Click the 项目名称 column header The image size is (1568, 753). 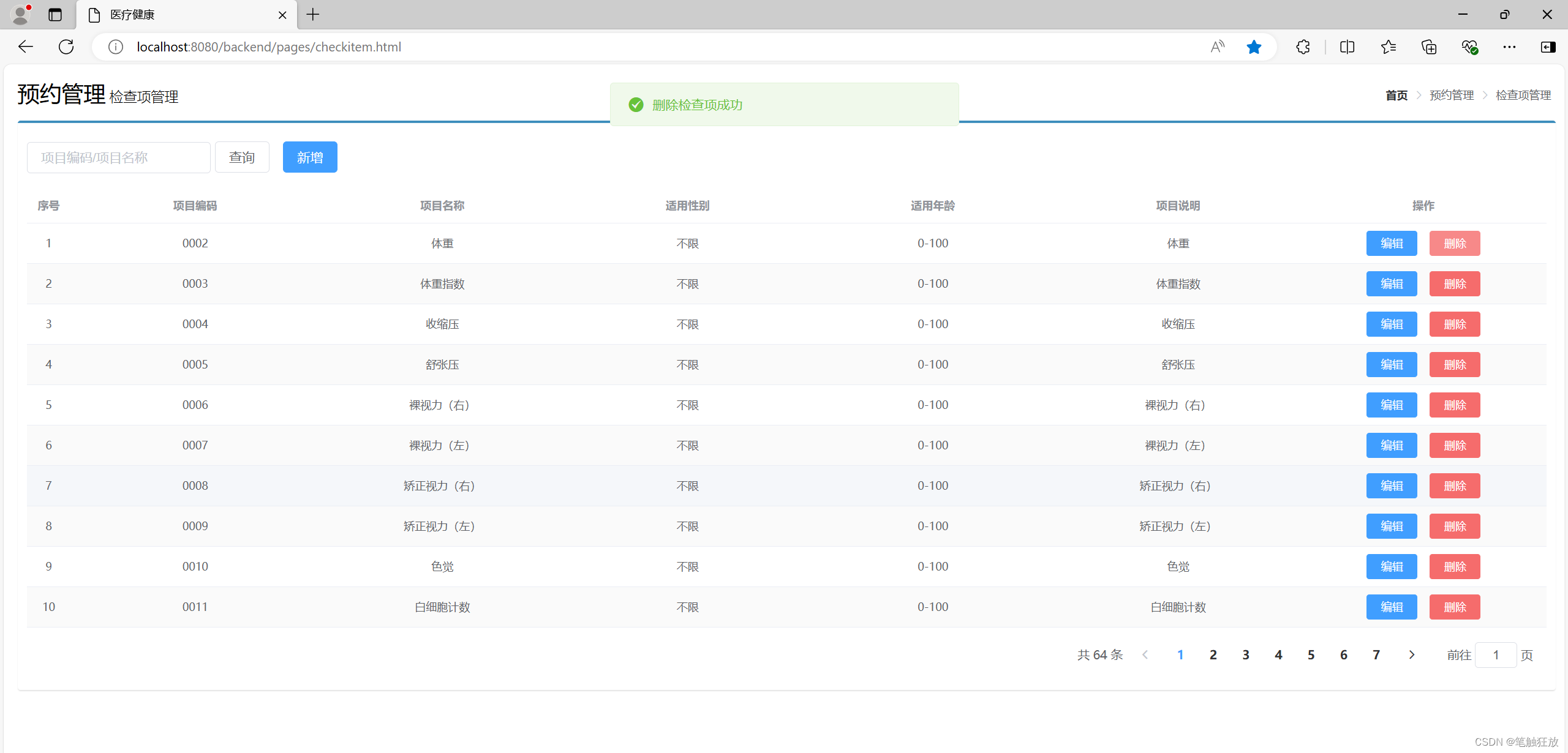click(442, 206)
